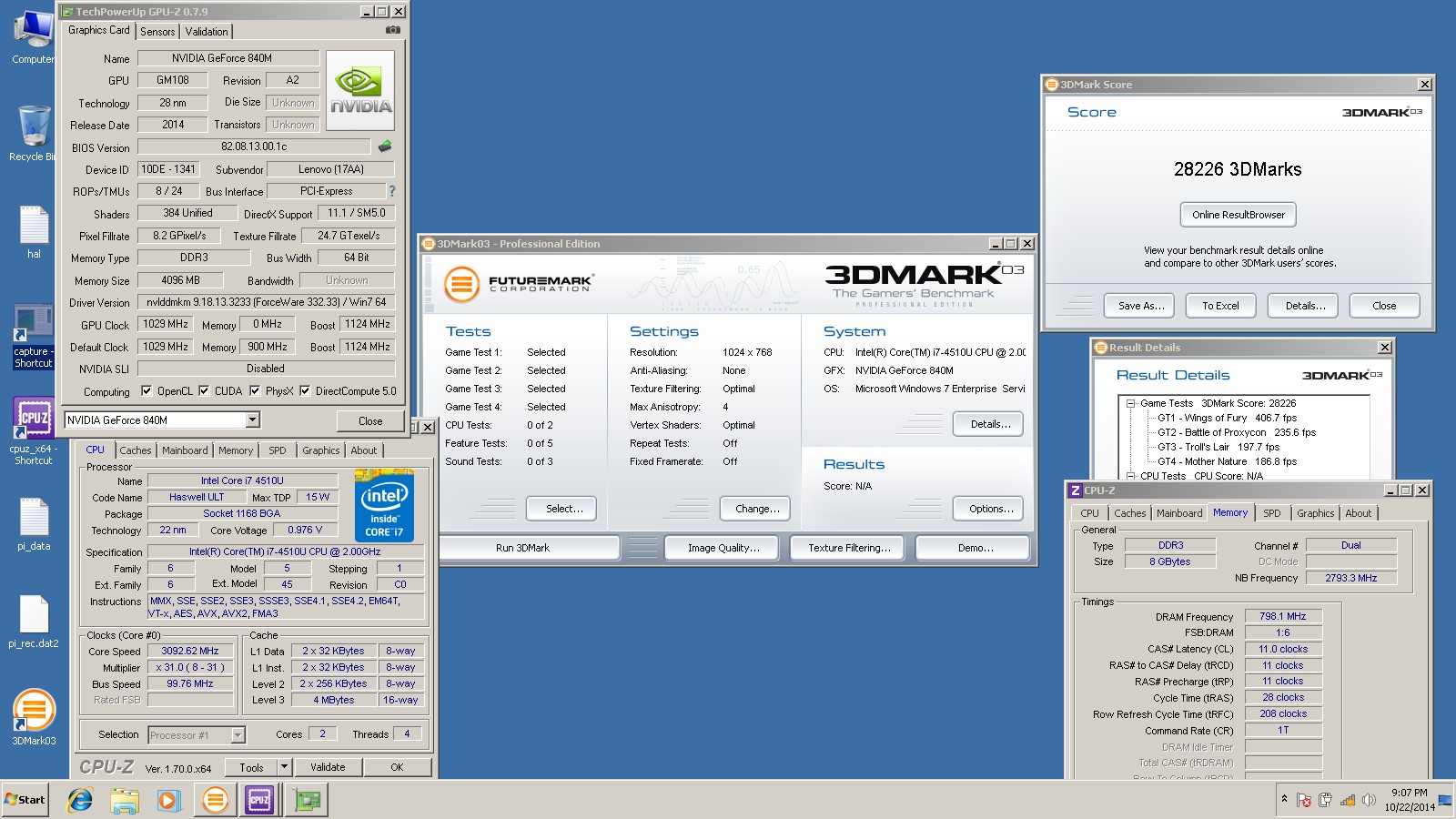Click the NVIDIA logo in GPU-Z
The height and width of the screenshot is (819, 1456).
point(360,91)
